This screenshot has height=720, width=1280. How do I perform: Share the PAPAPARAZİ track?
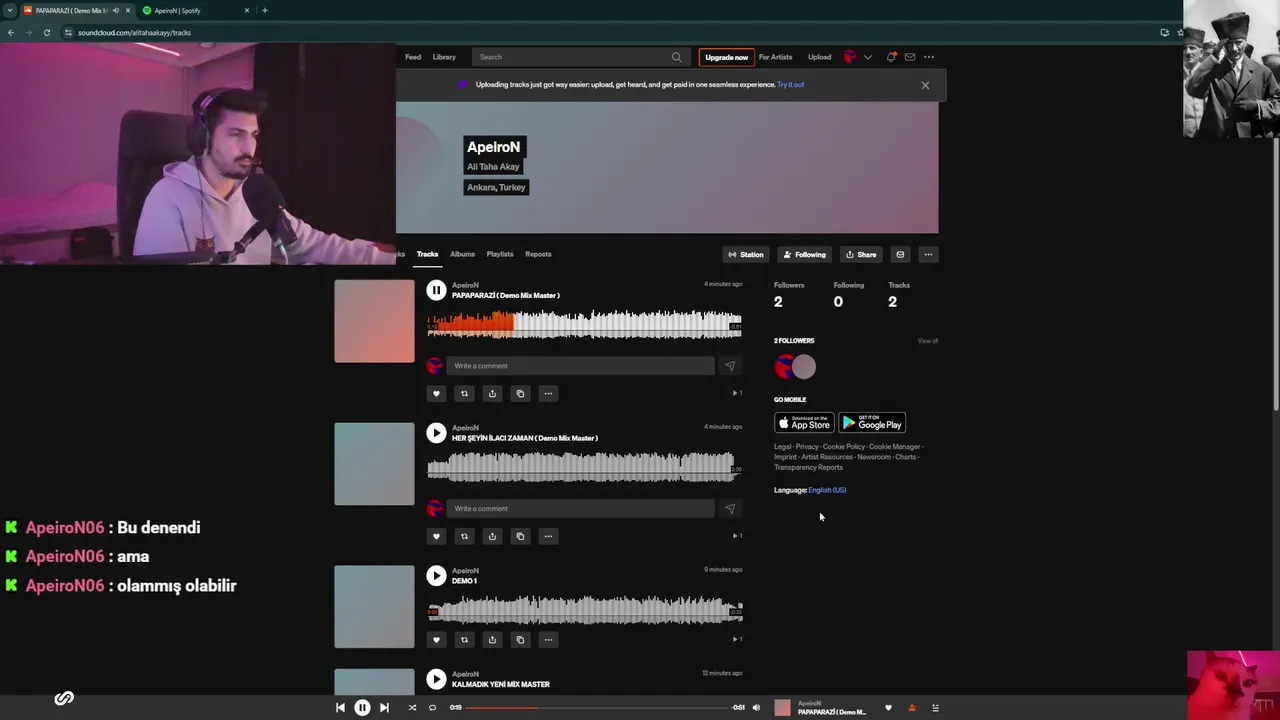492,393
